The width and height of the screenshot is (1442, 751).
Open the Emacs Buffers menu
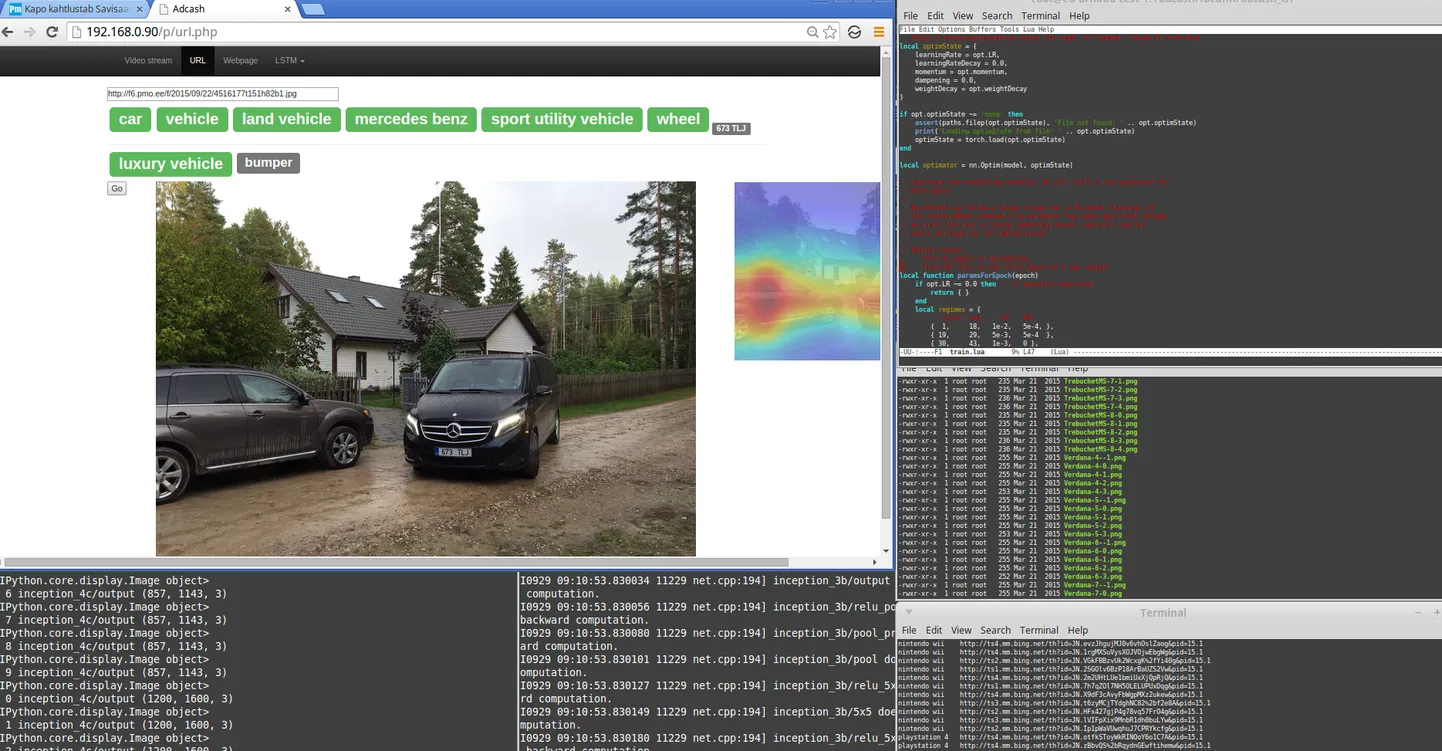pos(982,29)
